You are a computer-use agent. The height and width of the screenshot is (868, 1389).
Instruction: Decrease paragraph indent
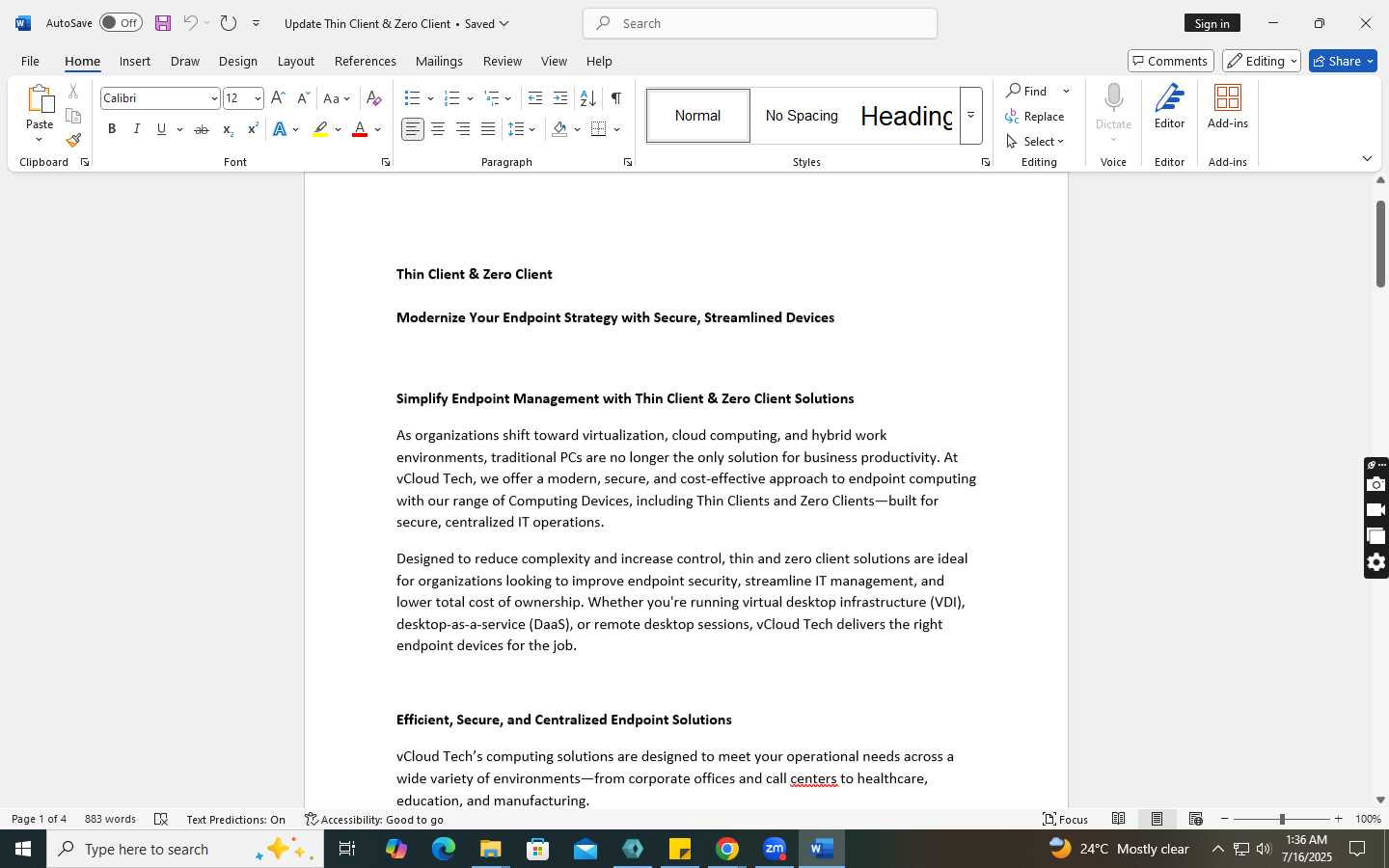coord(535,98)
